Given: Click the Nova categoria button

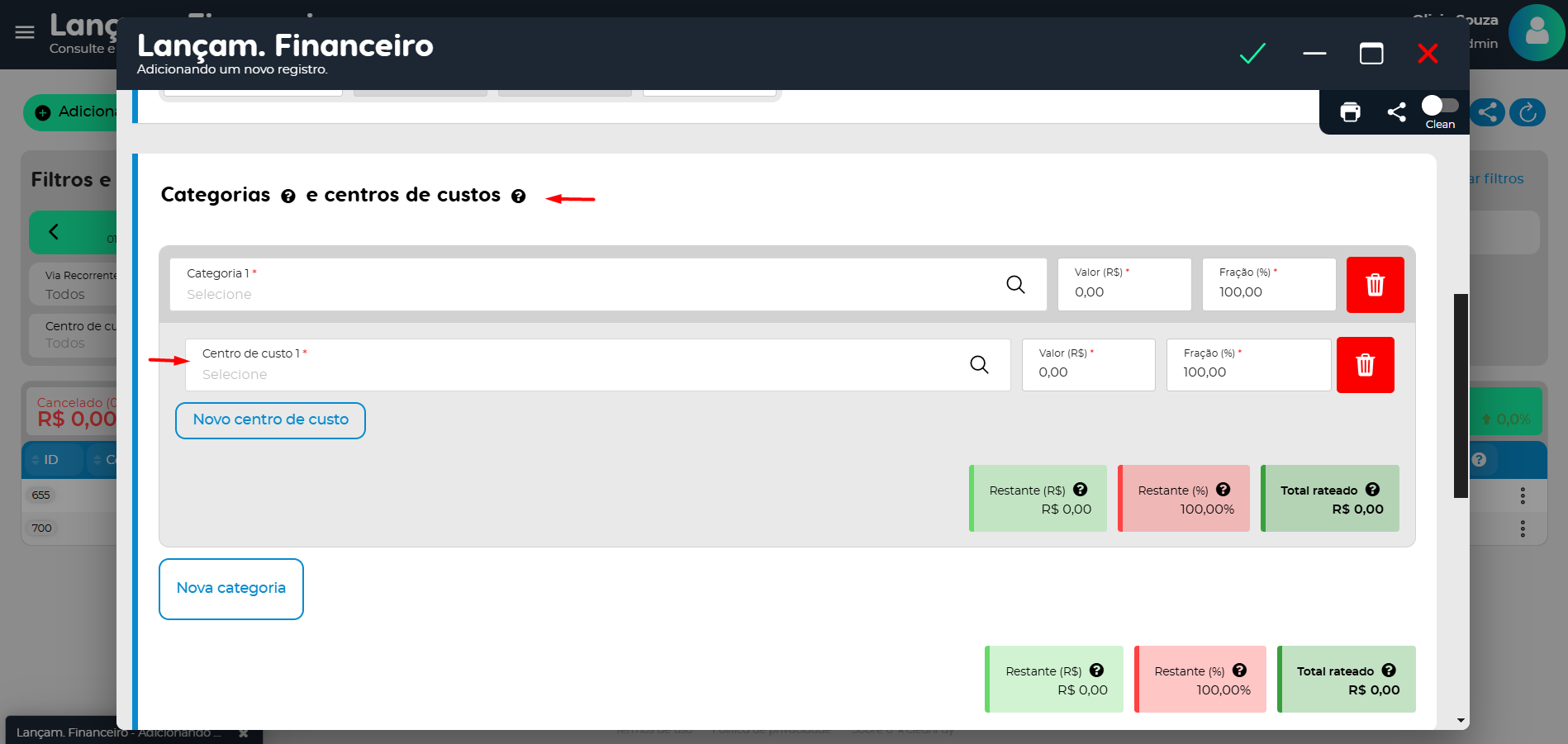Looking at the screenshot, I should 231,589.
